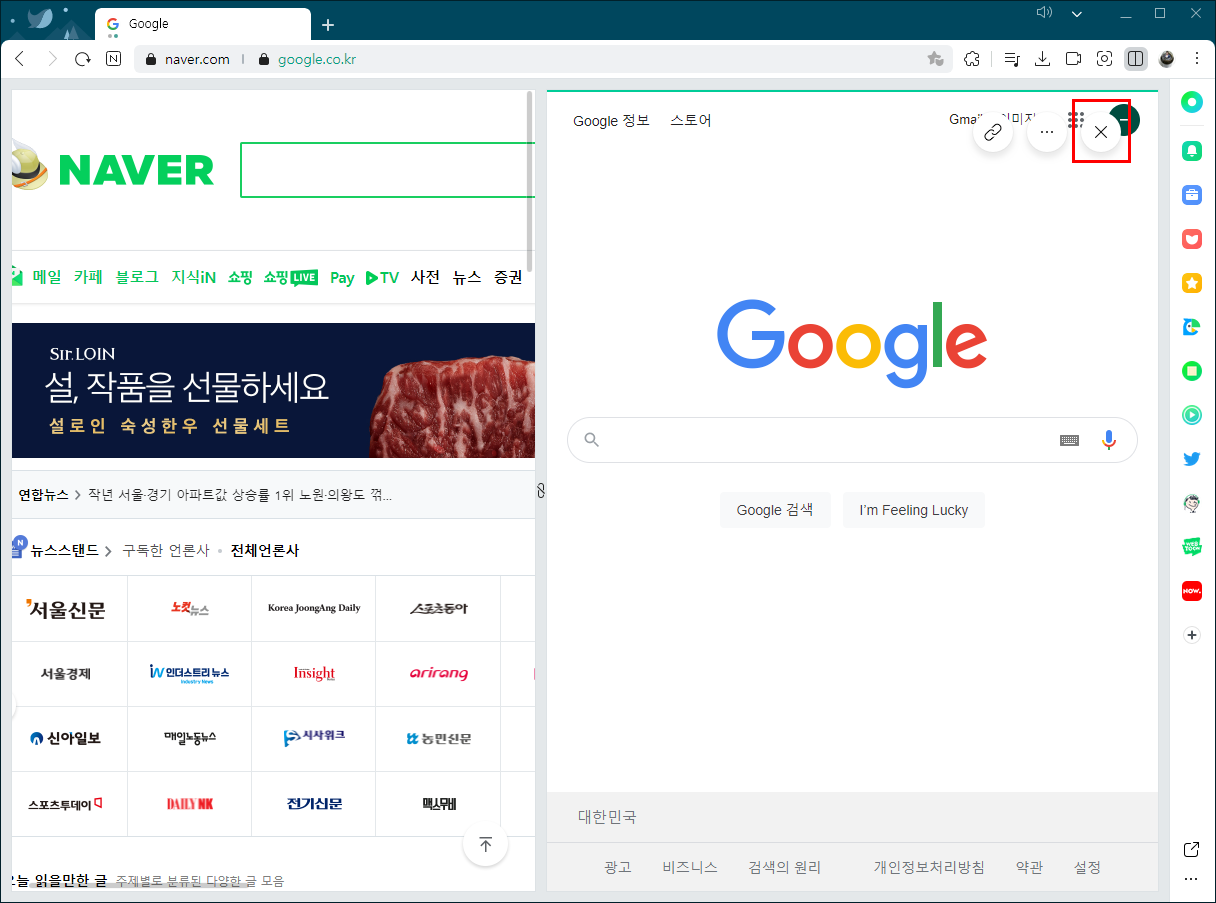
Task: Open the notifications bell in the sidebar
Action: (1191, 150)
